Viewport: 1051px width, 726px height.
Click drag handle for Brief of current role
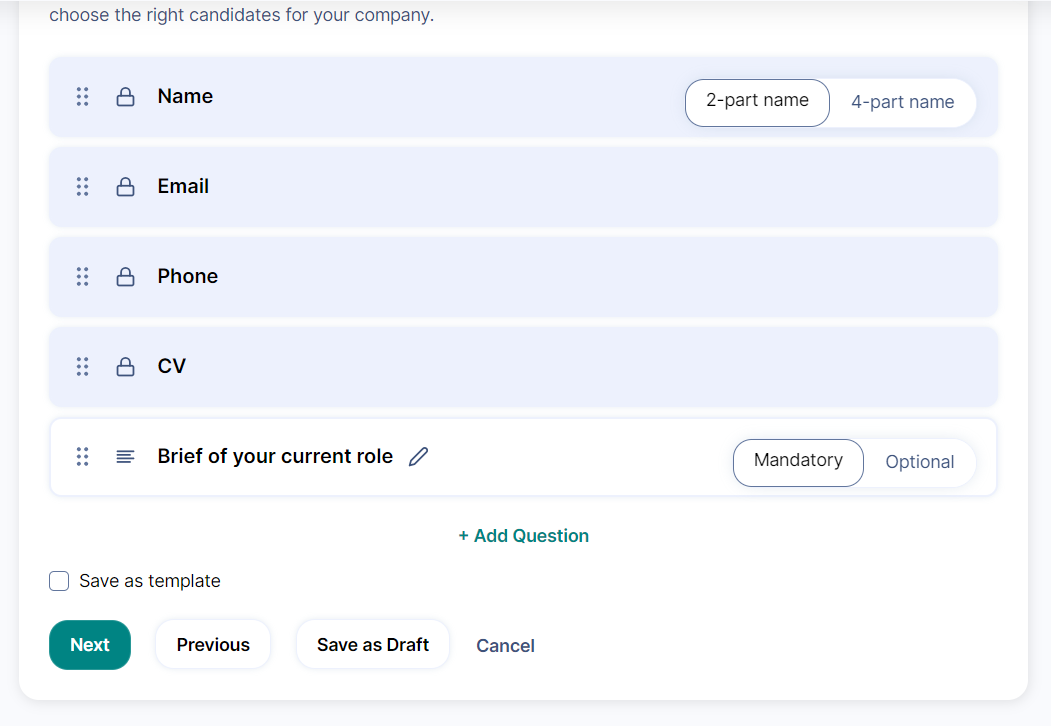pyautogui.click(x=83, y=457)
